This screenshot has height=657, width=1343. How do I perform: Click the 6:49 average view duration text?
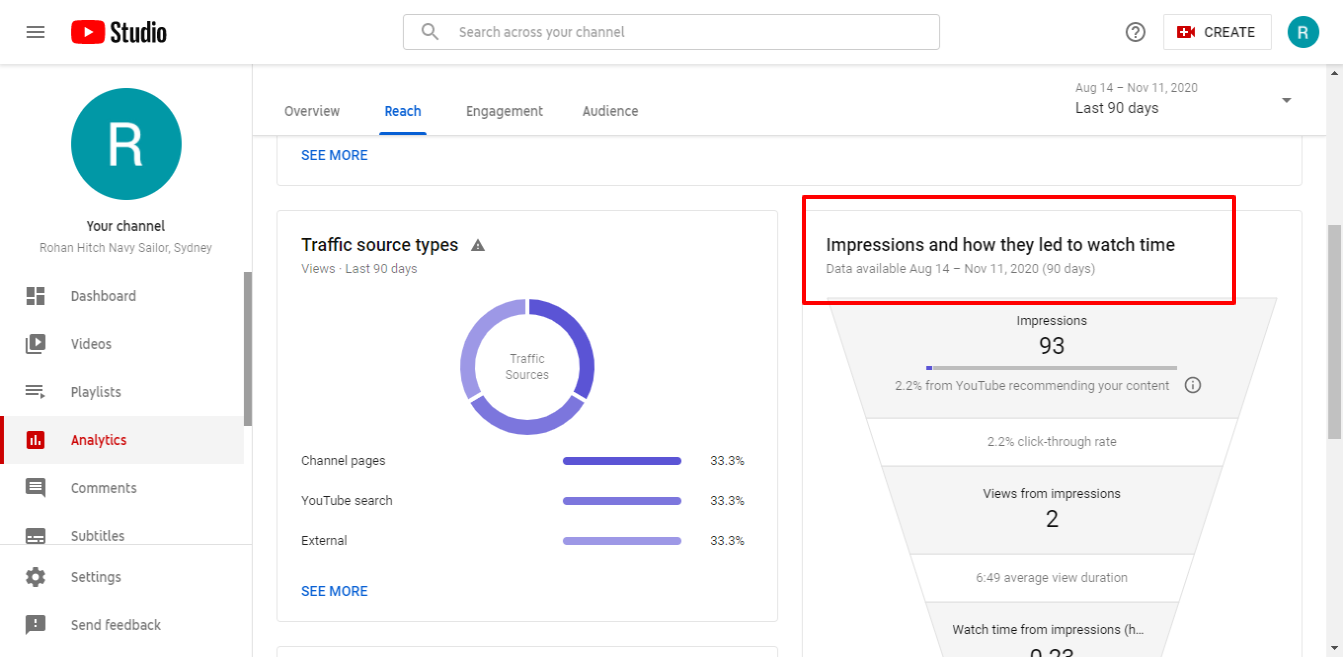(1052, 578)
